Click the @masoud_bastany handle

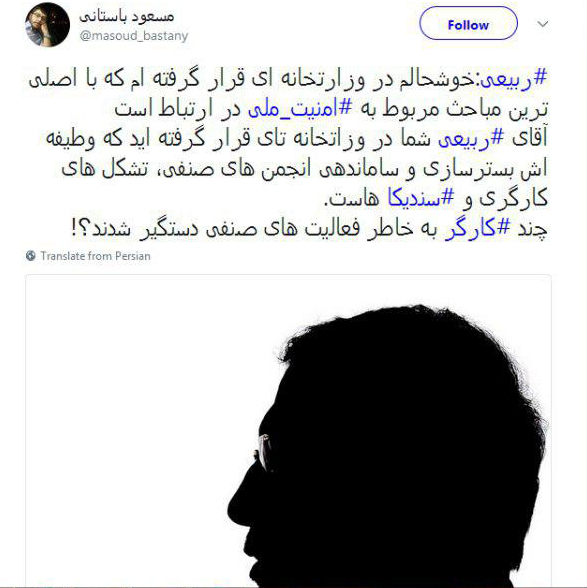click(134, 36)
